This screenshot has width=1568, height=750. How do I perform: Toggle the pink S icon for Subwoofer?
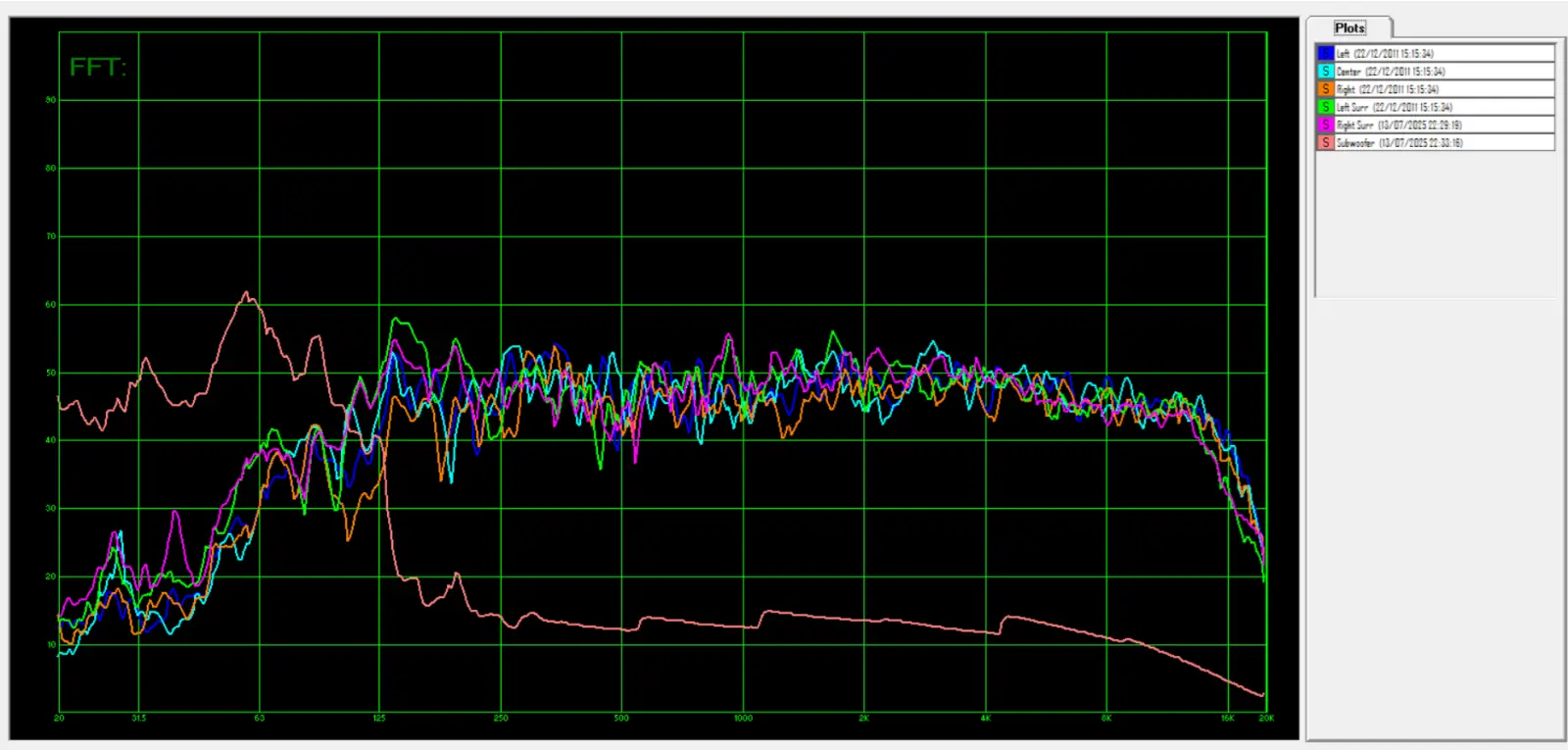(x=1325, y=142)
